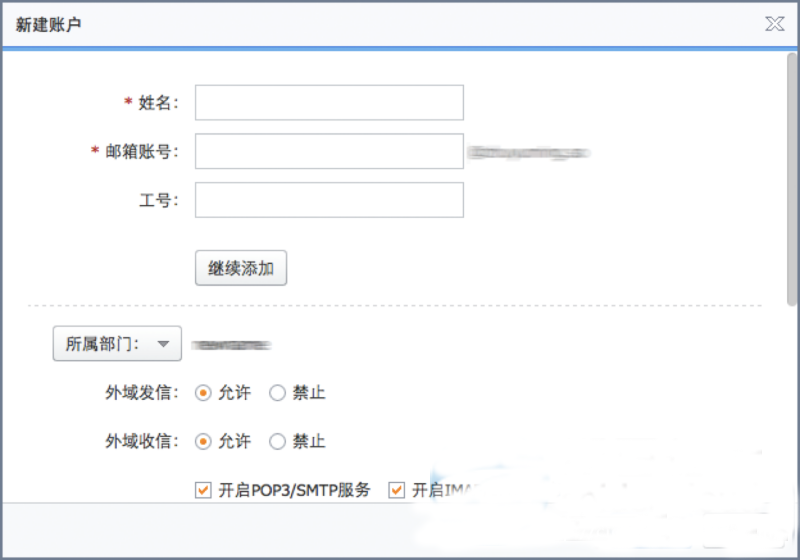Close the 新建账户 dialog

pyautogui.click(x=774, y=24)
